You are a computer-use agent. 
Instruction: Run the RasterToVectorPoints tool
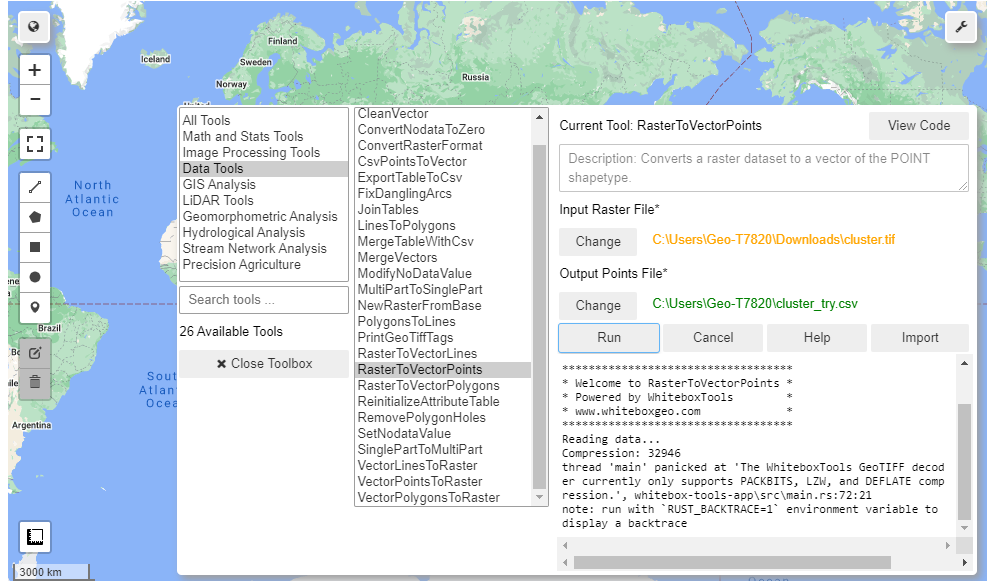click(608, 338)
